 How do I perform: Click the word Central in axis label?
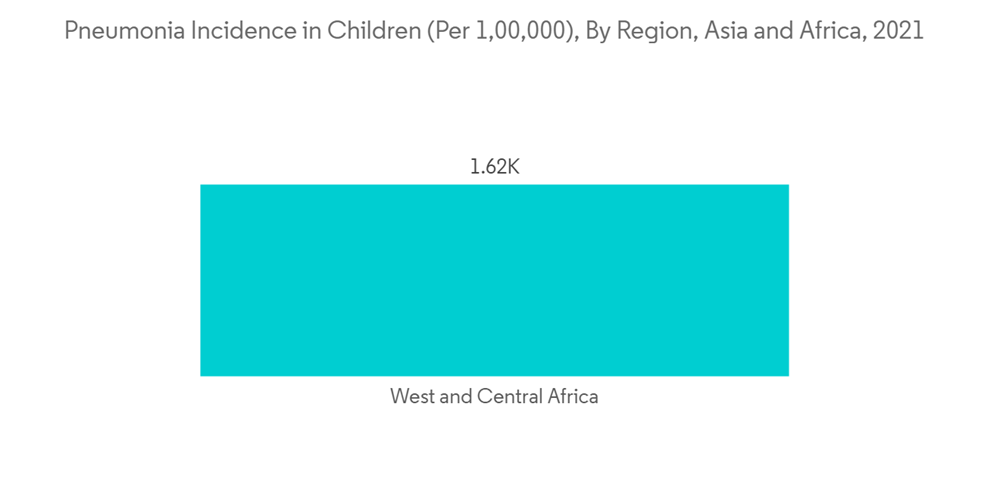pos(510,397)
